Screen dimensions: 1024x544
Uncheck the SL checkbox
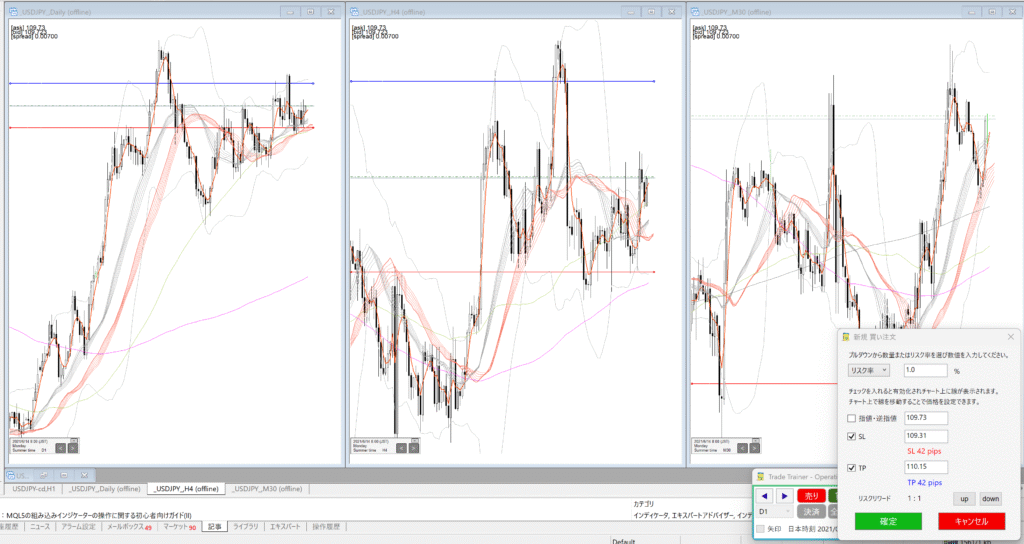(852, 436)
